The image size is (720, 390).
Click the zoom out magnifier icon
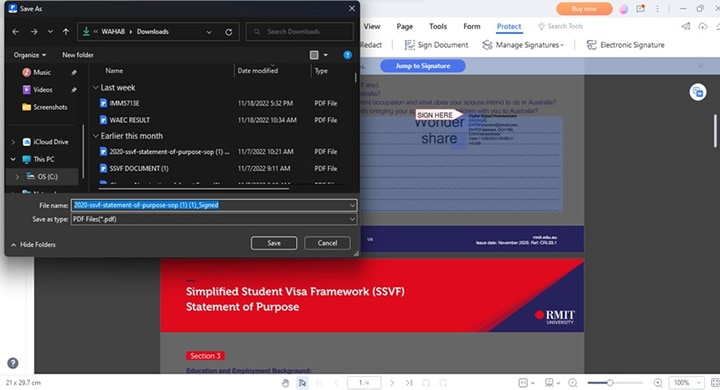[573, 383]
